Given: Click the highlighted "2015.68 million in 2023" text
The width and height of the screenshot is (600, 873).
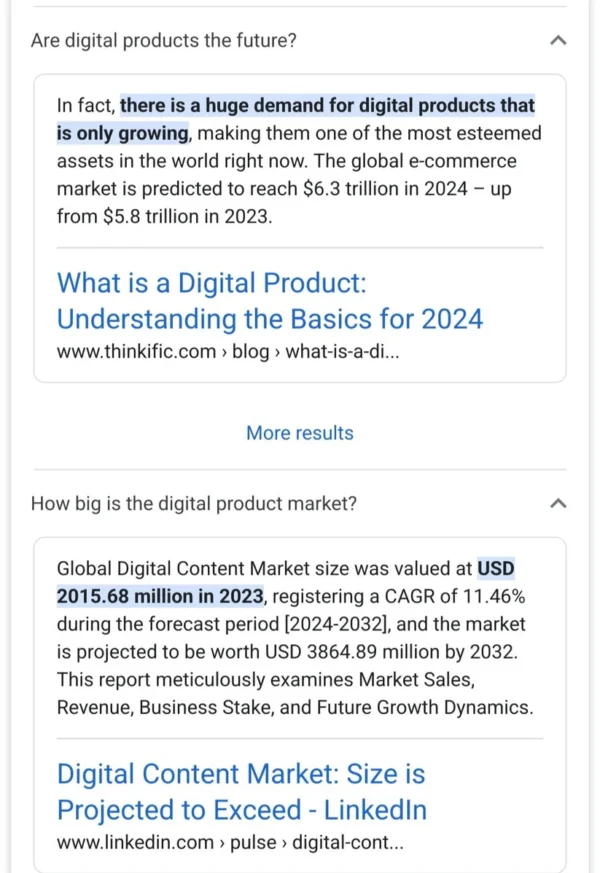Looking at the screenshot, I should point(160,597).
